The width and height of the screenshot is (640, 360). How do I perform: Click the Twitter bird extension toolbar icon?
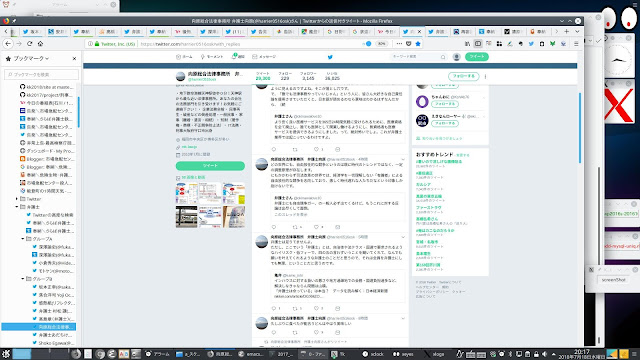point(531,44)
